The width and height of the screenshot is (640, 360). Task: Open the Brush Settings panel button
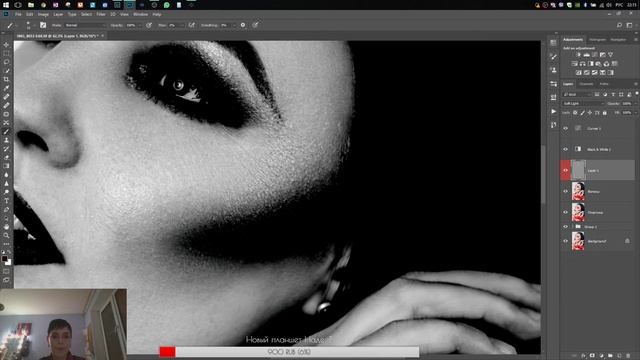43,25
